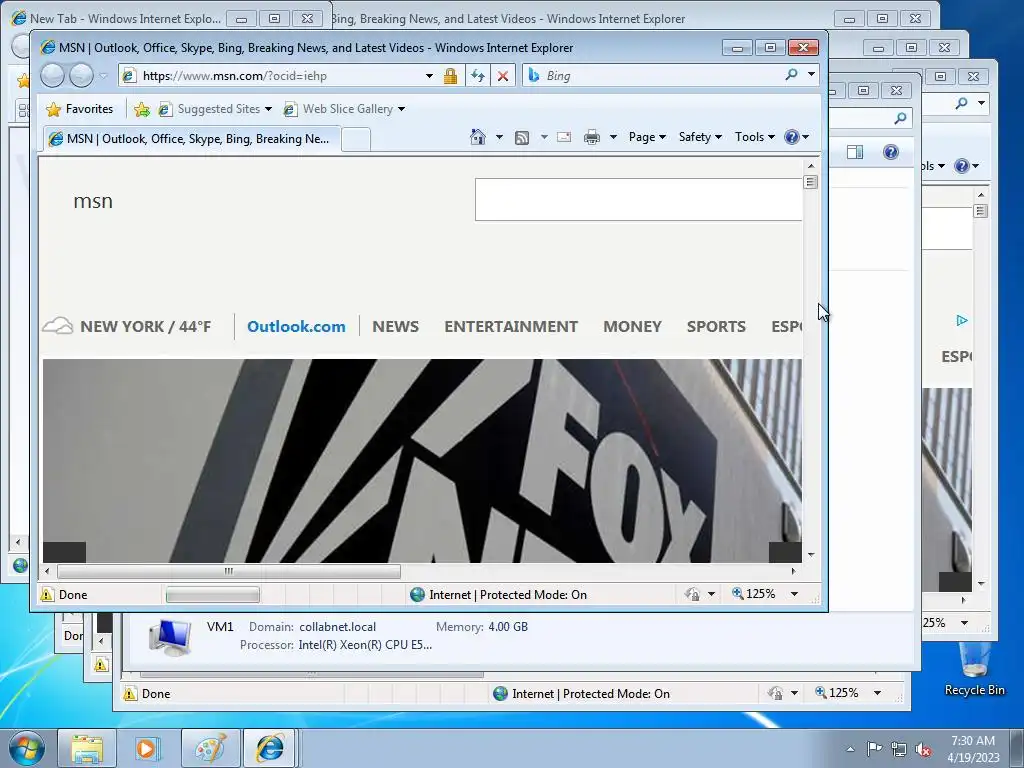Click ENTERTAINMENT link in MSN navigation
Screen dimensions: 1024x768
tap(511, 327)
